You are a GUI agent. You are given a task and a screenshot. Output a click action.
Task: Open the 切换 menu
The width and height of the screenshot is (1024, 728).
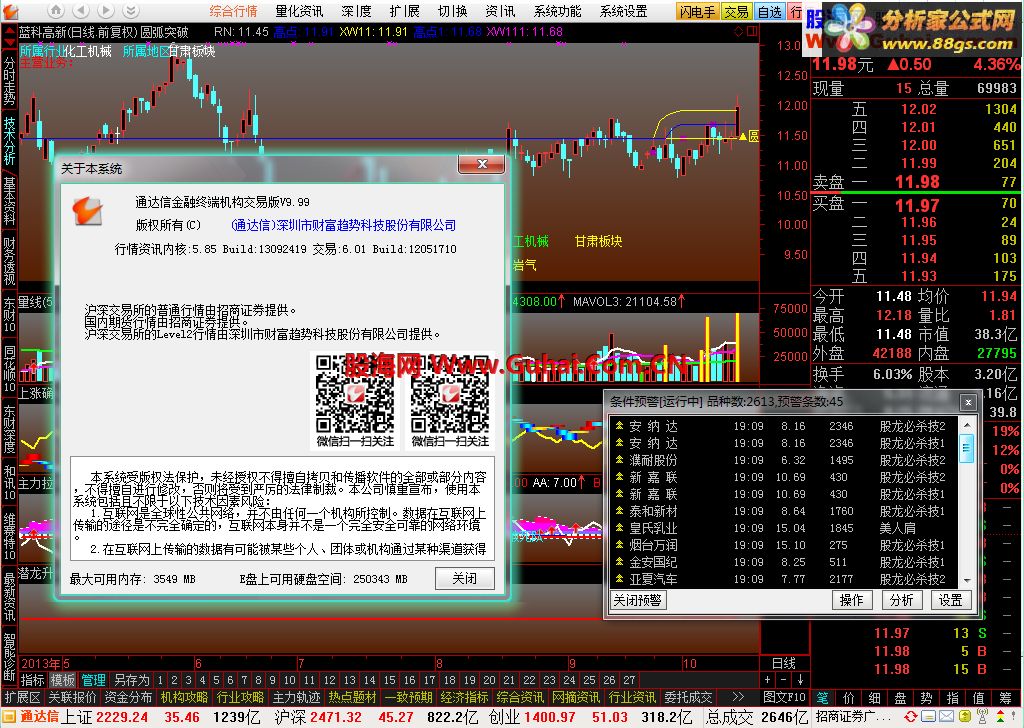click(453, 11)
